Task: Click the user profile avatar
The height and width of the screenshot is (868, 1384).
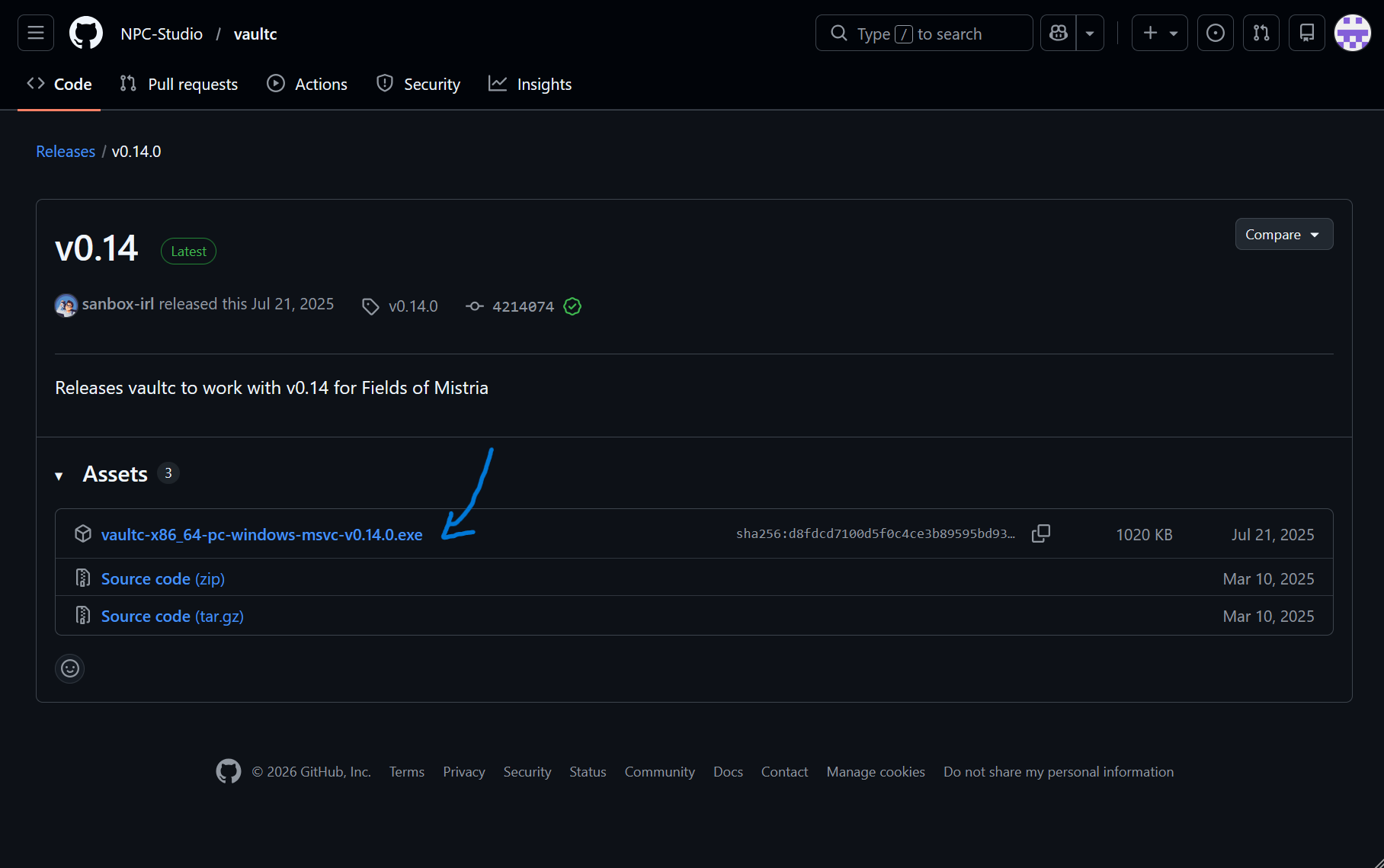Action: tap(1353, 34)
